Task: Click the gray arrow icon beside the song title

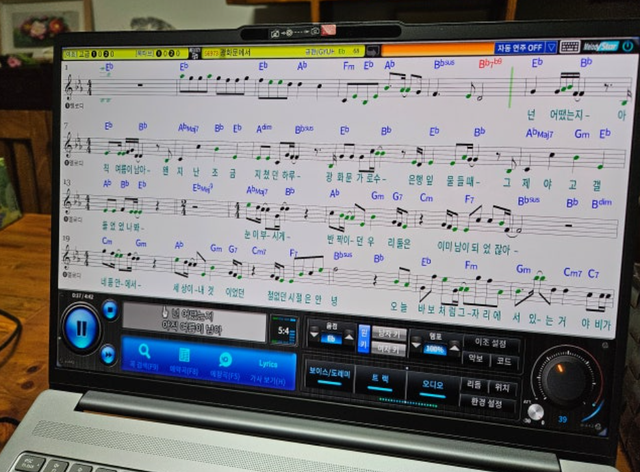Action: coord(373,51)
